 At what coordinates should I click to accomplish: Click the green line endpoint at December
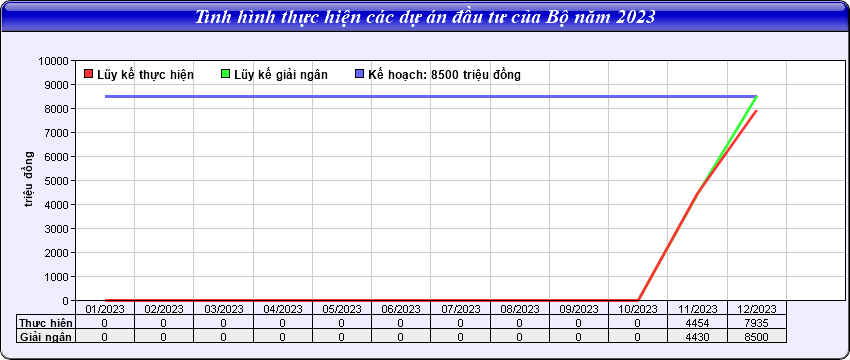click(756, 97)
